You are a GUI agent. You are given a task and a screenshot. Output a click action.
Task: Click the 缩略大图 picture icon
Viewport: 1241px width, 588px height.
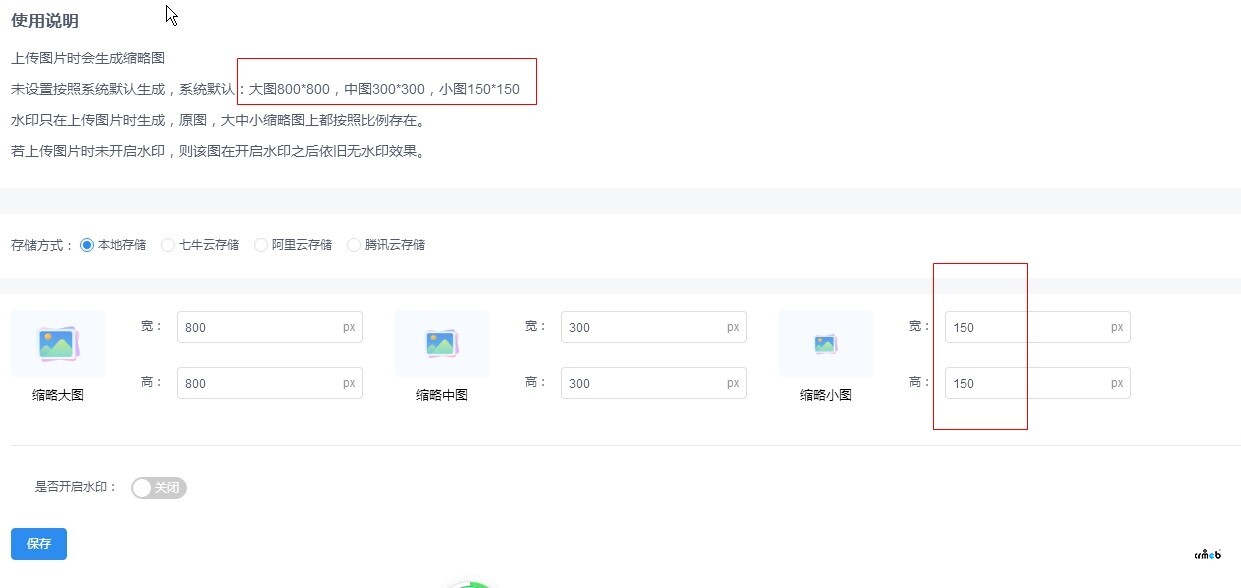point(58,344)
